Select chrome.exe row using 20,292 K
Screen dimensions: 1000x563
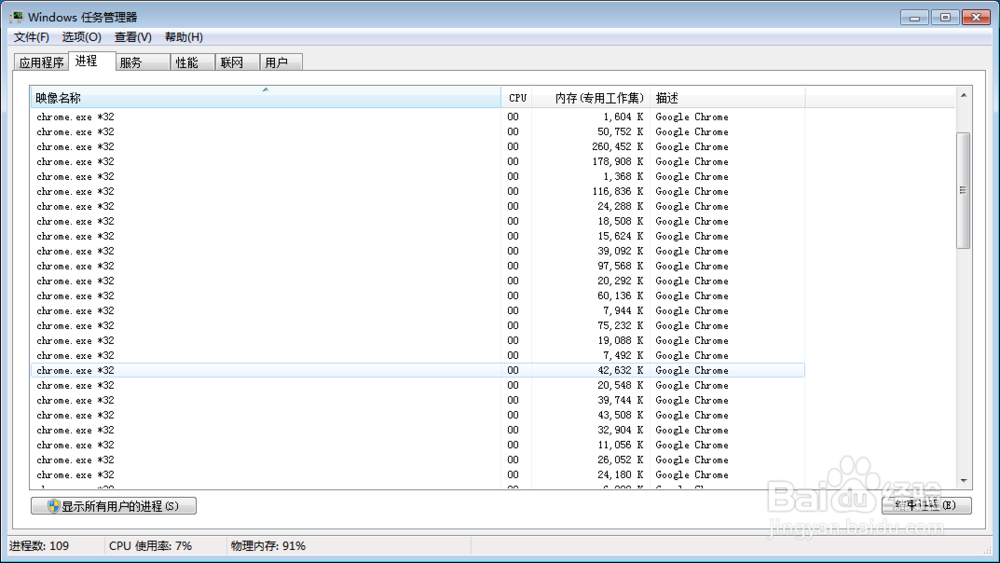[417, 281]
